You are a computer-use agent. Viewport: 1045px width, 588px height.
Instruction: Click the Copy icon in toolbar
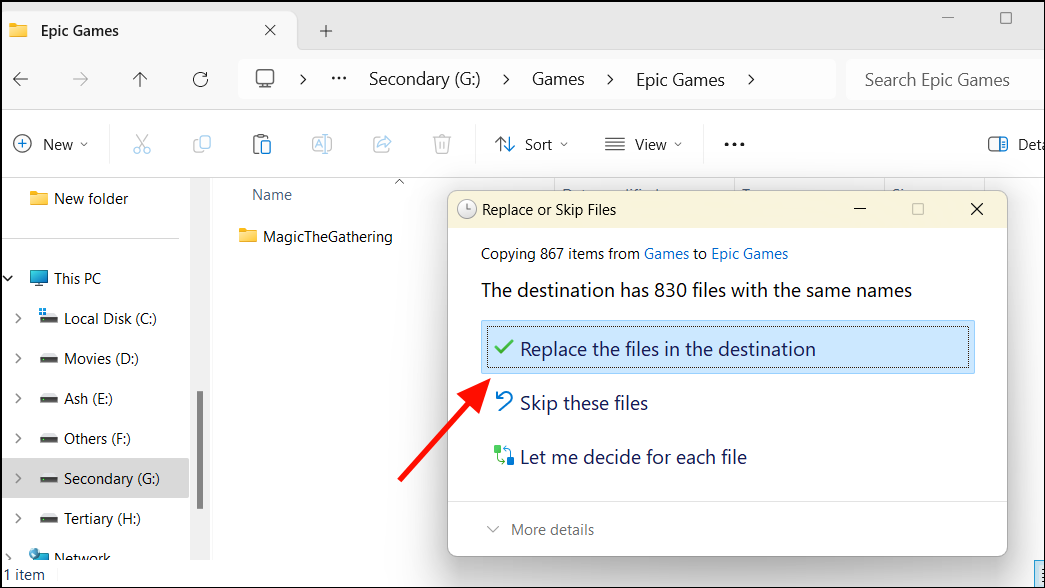pyautogui.click(x=201, y=144)
